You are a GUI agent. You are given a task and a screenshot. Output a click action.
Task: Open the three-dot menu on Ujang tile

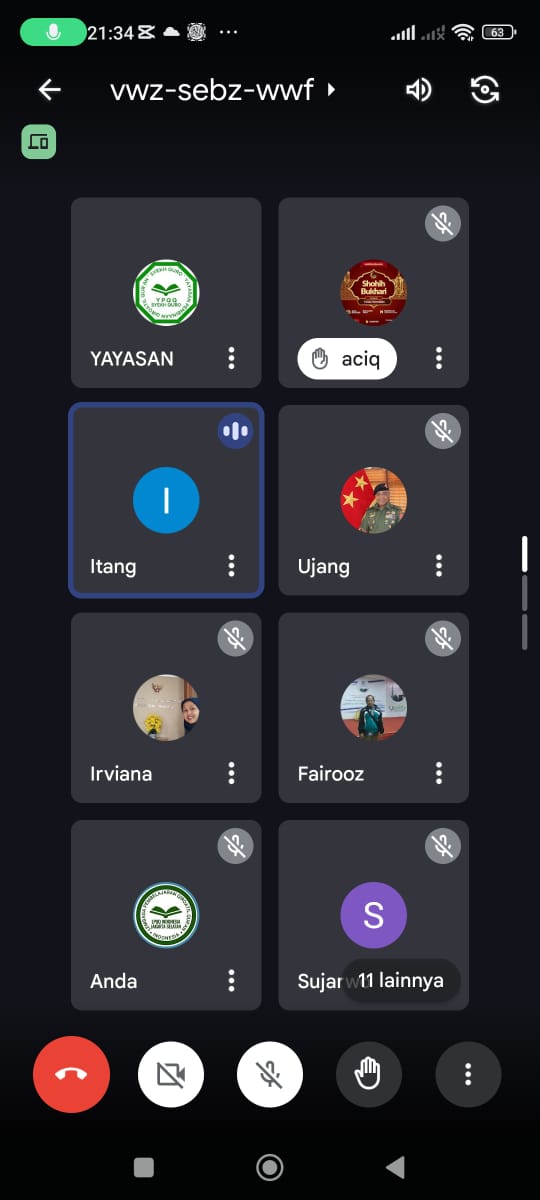point(438,566)
